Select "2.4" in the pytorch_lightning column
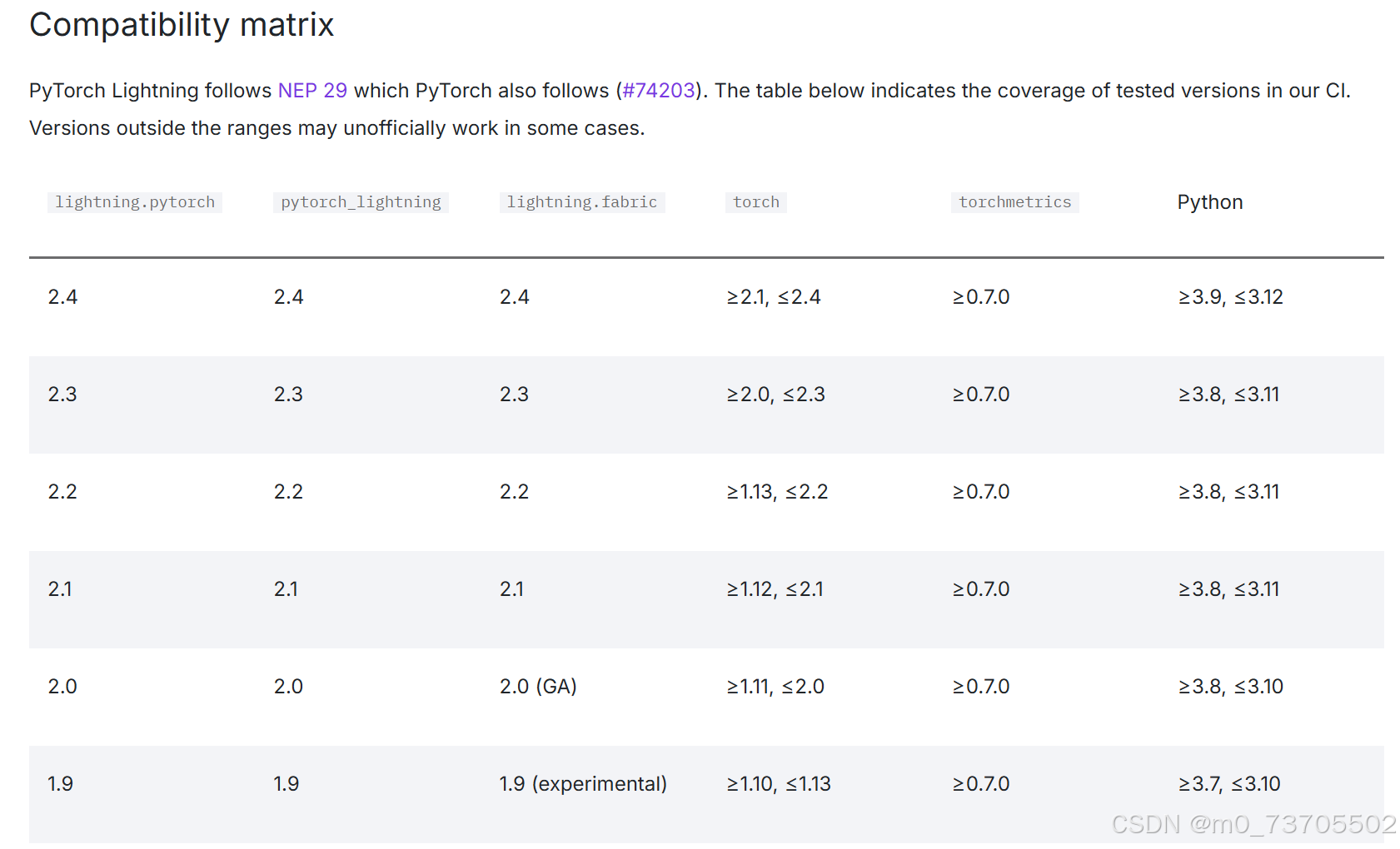The width and height of the screenshot is (1400, 849). 288,297
